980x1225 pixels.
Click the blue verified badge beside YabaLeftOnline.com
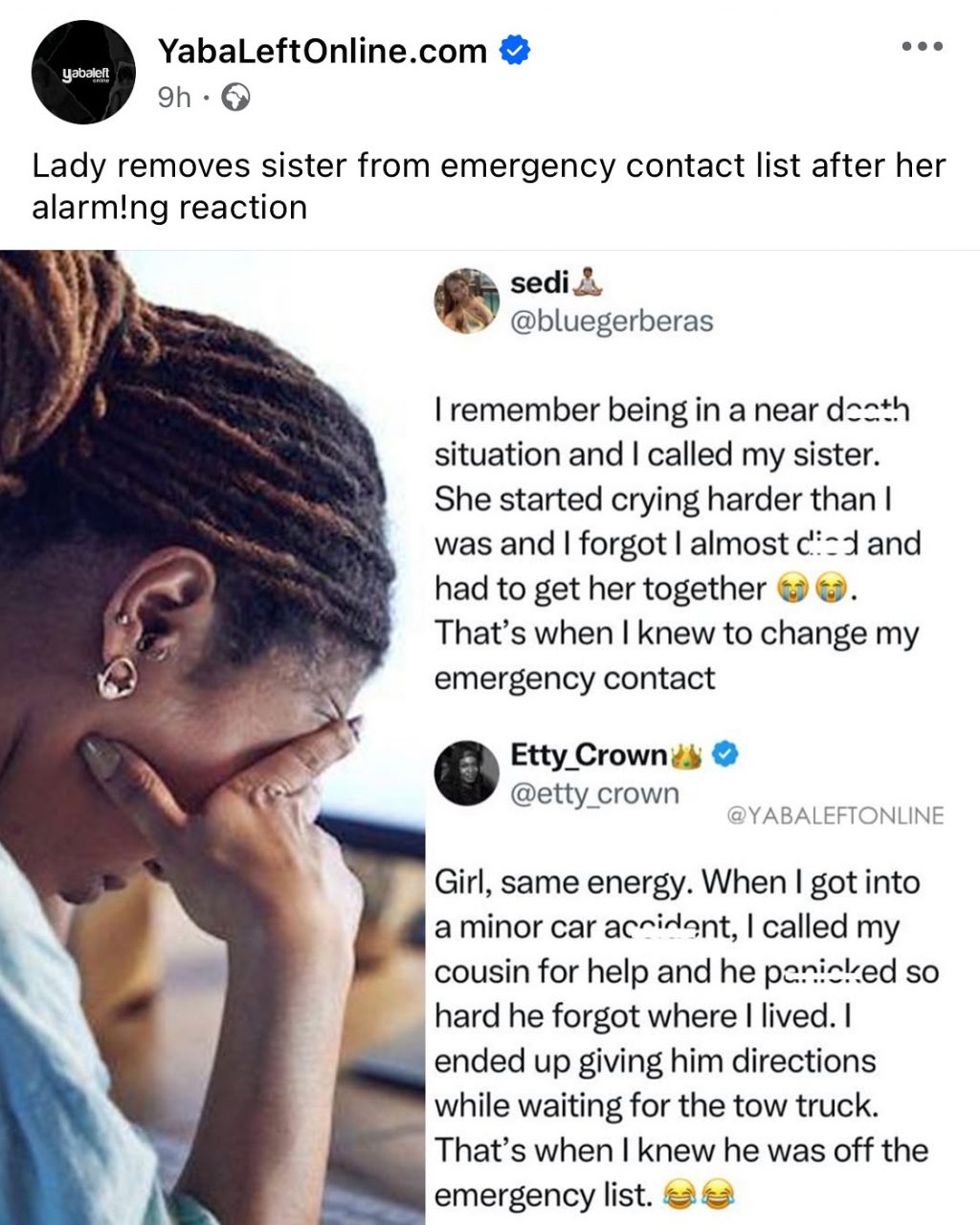[516, 50]
